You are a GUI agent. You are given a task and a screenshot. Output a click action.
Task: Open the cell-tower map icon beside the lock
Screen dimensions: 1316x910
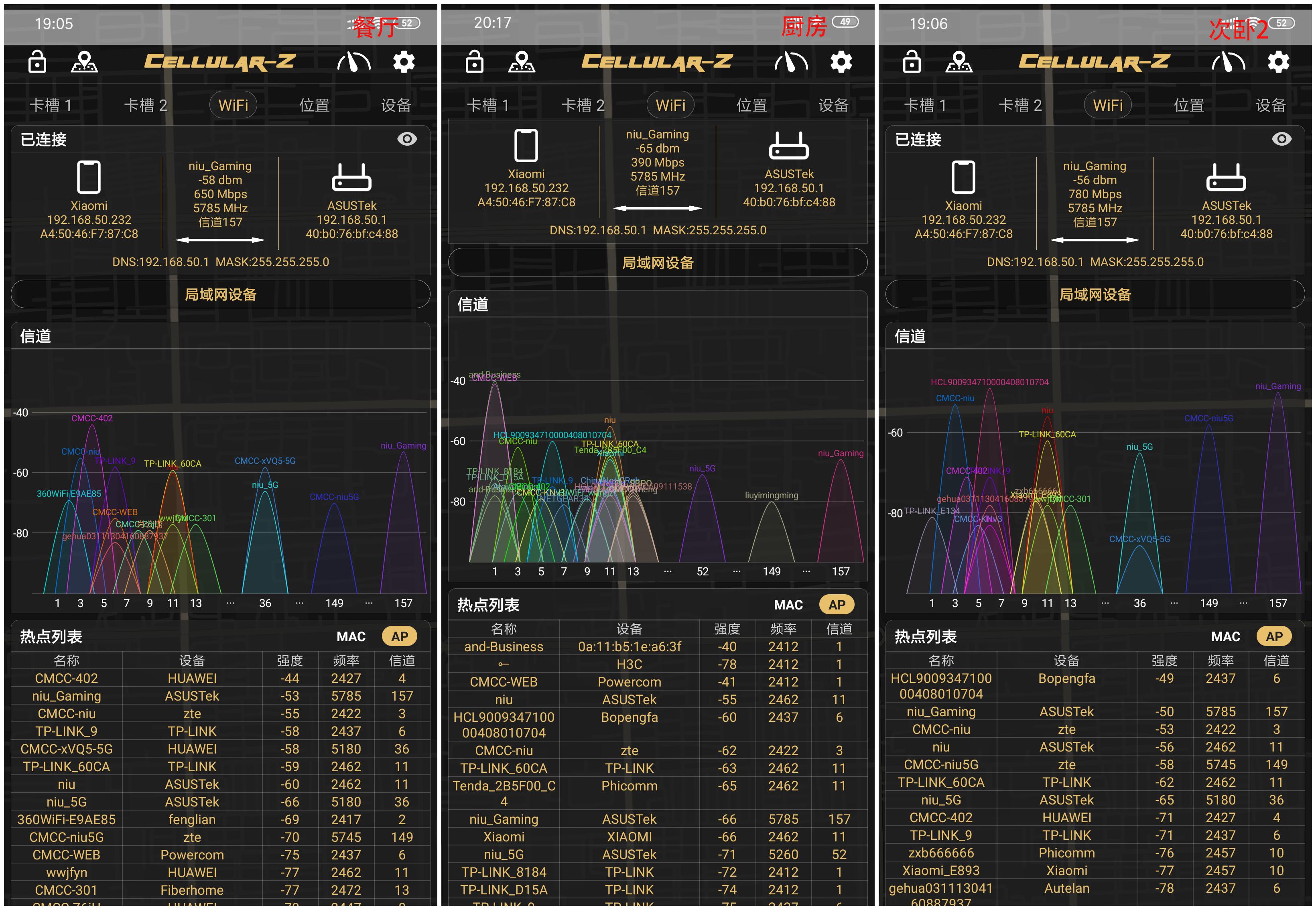click(x=84, y=61)
